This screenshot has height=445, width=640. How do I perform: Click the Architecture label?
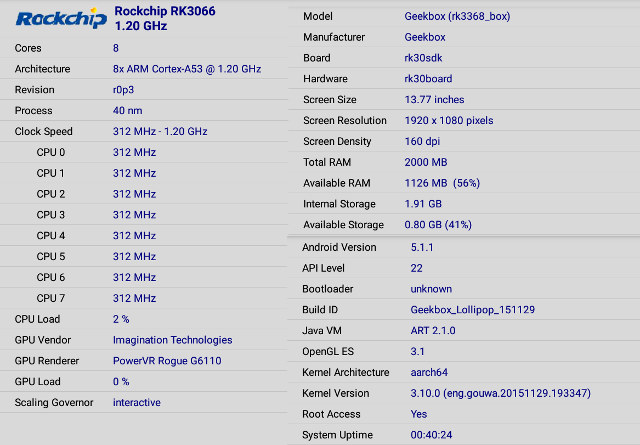(x=42, y=69)
